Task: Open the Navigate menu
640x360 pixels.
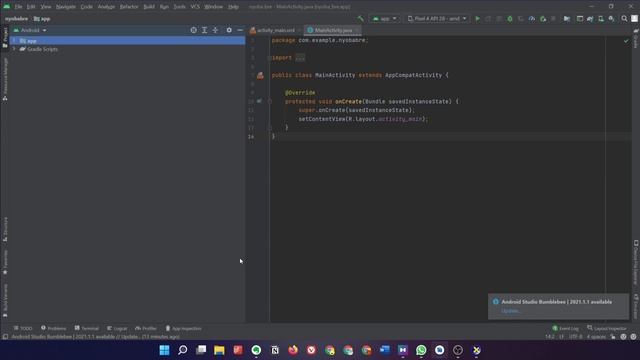Action: click(x=66, y=7)
